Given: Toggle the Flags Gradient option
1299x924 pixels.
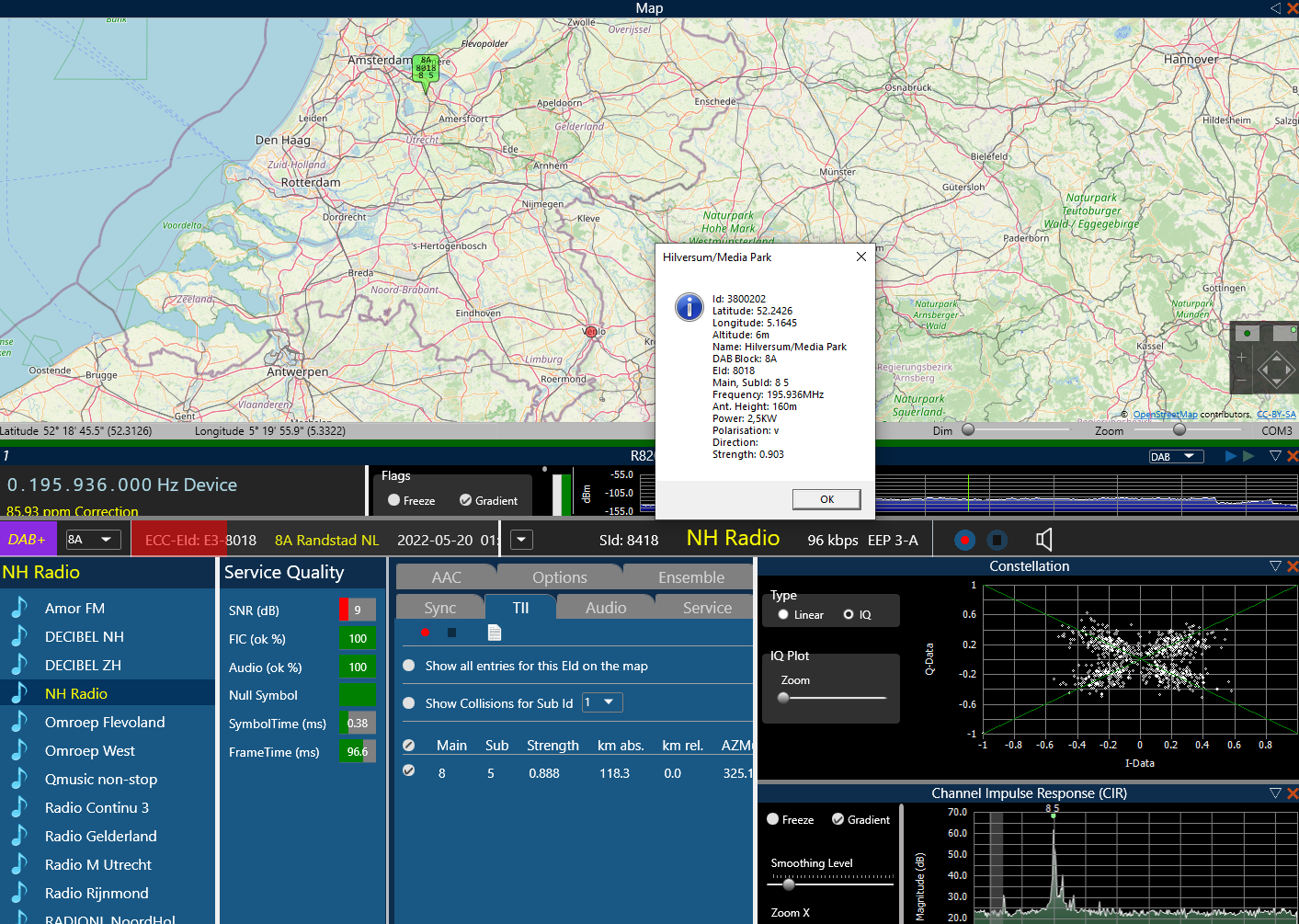Looking at the screenshot, I should [465, 500].
